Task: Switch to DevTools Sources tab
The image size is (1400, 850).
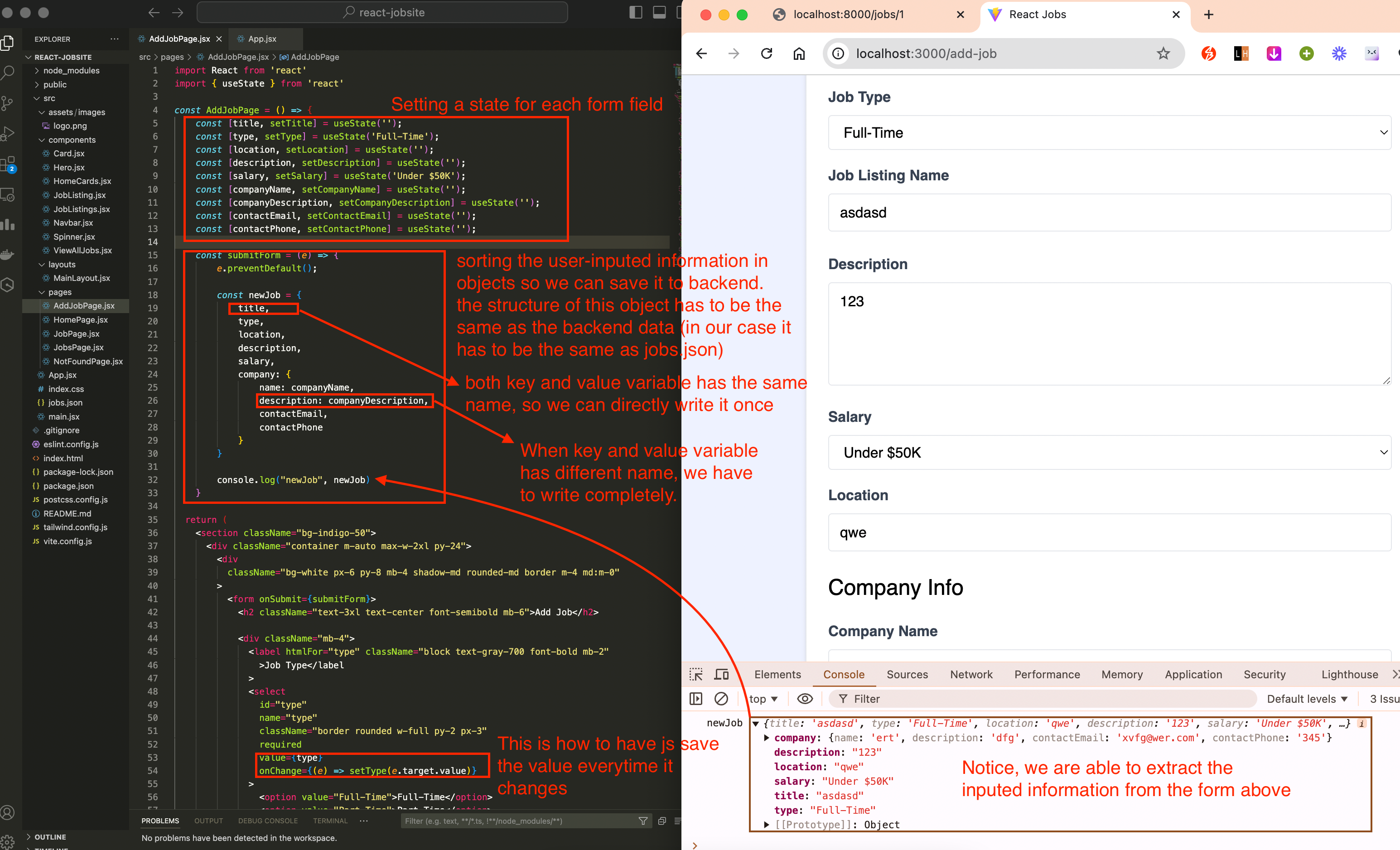Action: point(907,675)
